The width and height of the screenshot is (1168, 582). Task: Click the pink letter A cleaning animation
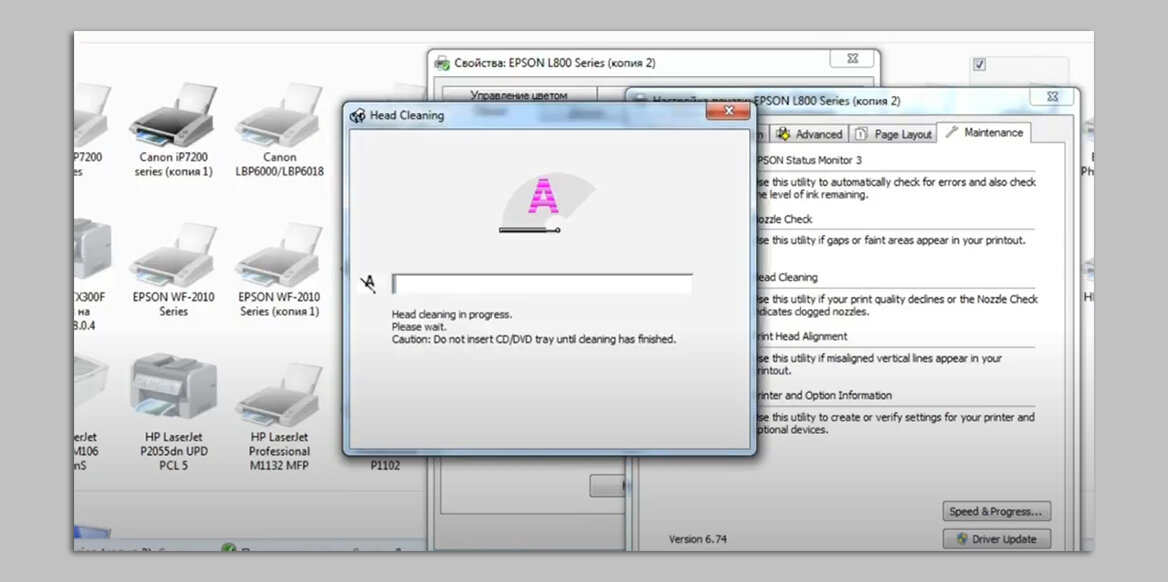click(x=544, y=196)
